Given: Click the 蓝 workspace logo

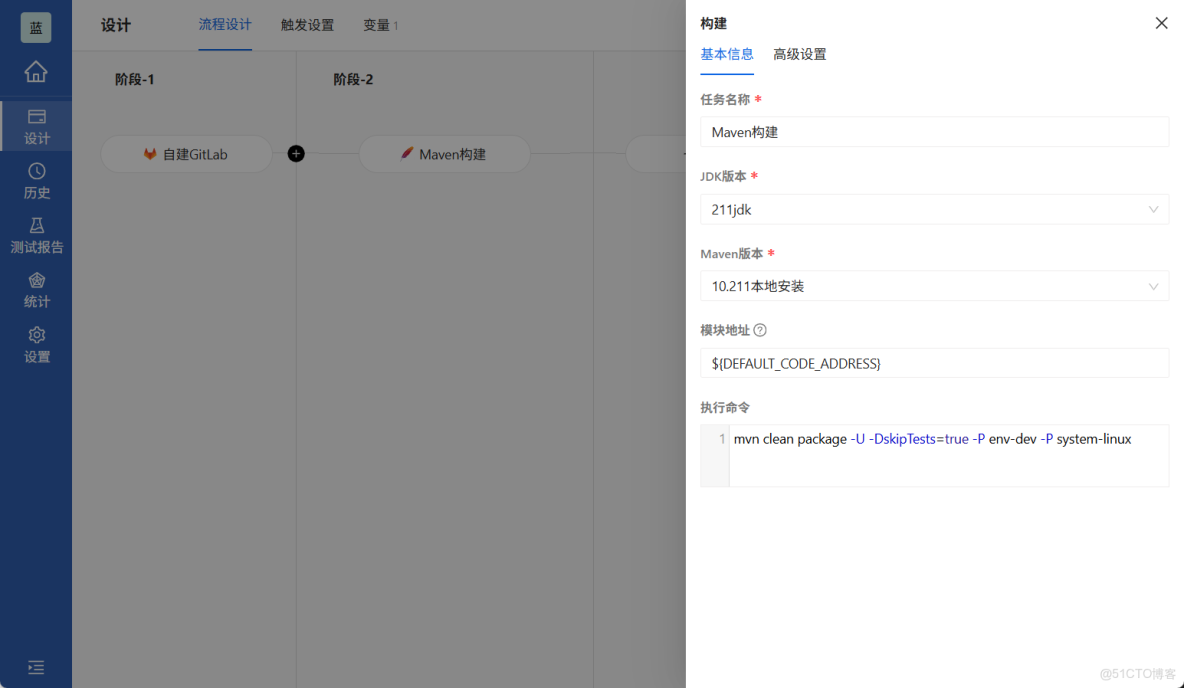Looking at the screenshot, I should point(36,27).
